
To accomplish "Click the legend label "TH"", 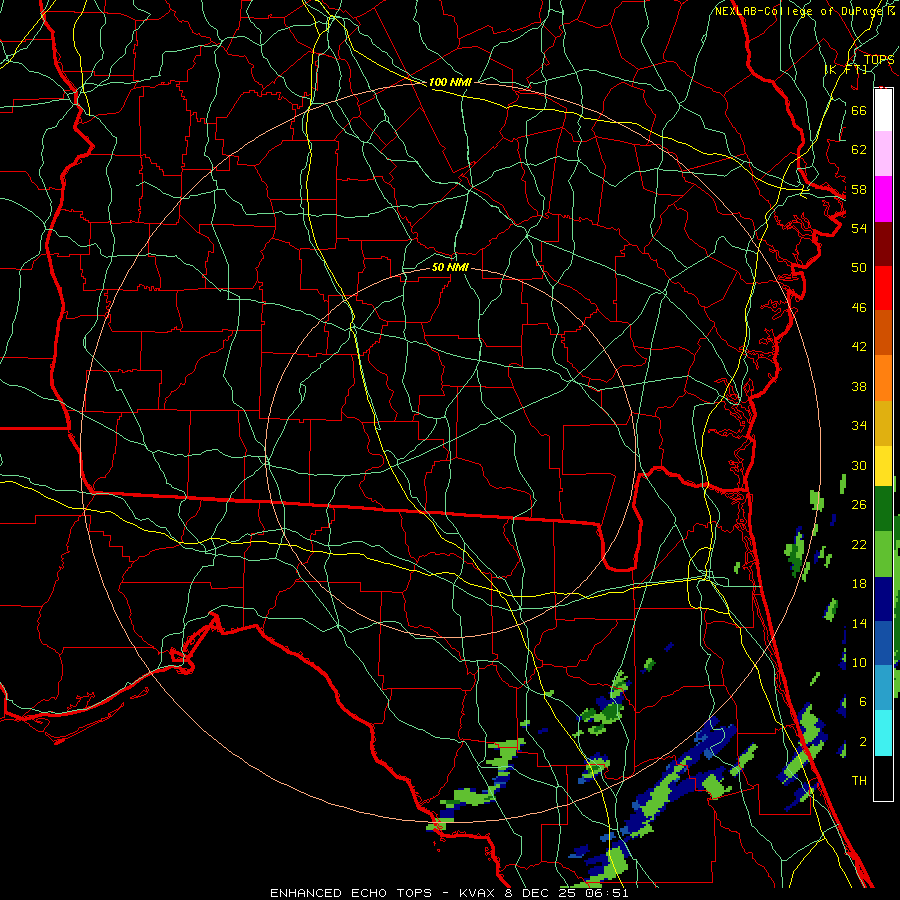I will pos(859,781).
